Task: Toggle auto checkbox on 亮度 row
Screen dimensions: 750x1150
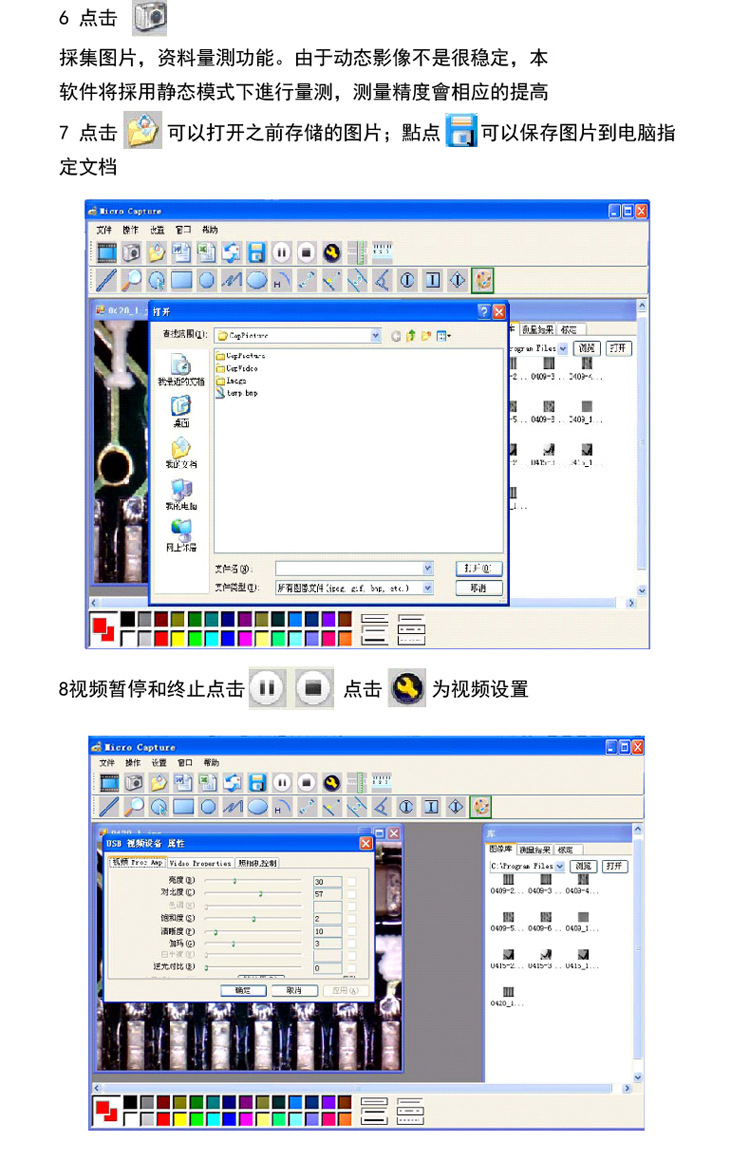Action: click(351, 882)
